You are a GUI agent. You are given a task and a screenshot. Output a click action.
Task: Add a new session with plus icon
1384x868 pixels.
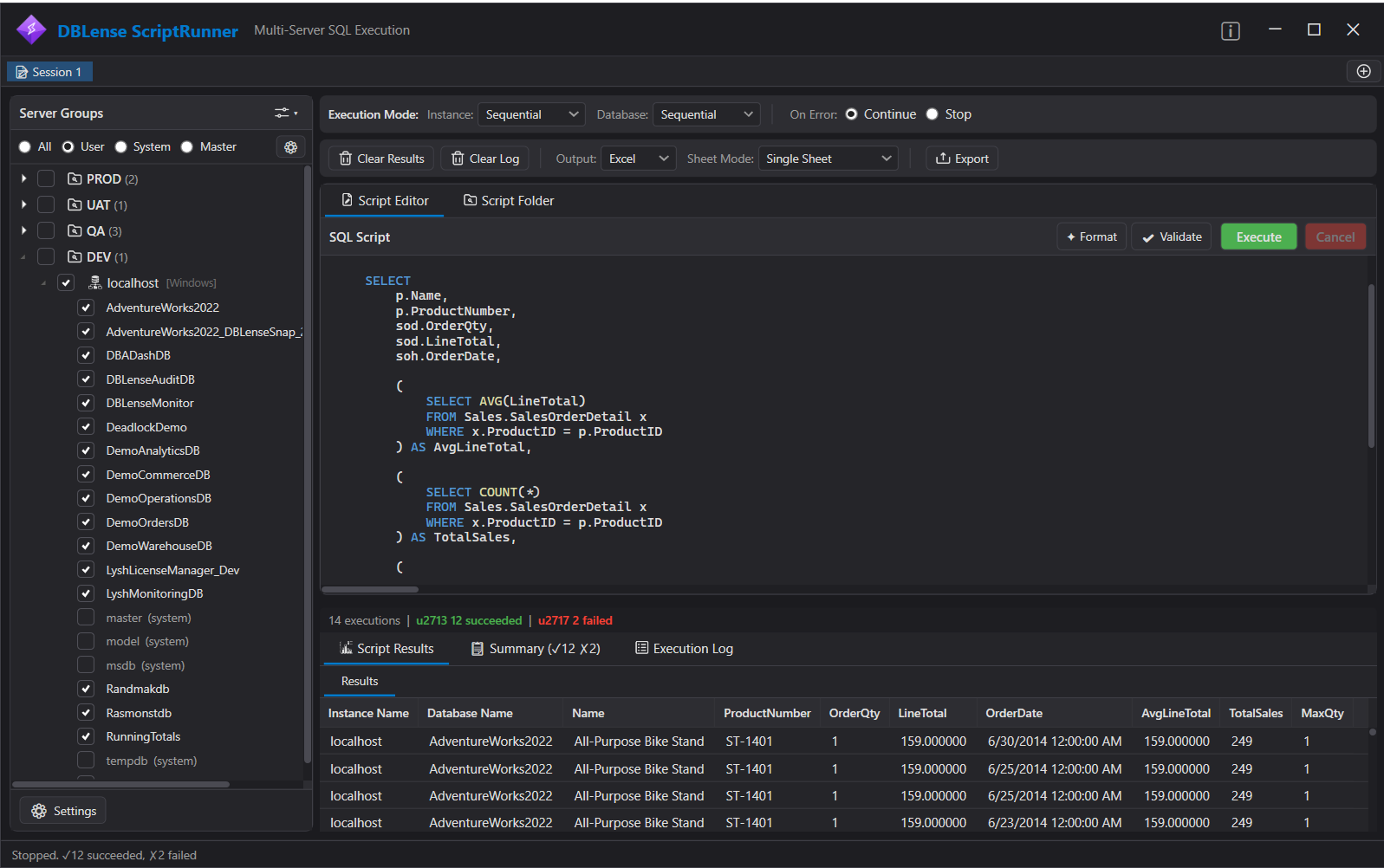tap(1363, 71)
